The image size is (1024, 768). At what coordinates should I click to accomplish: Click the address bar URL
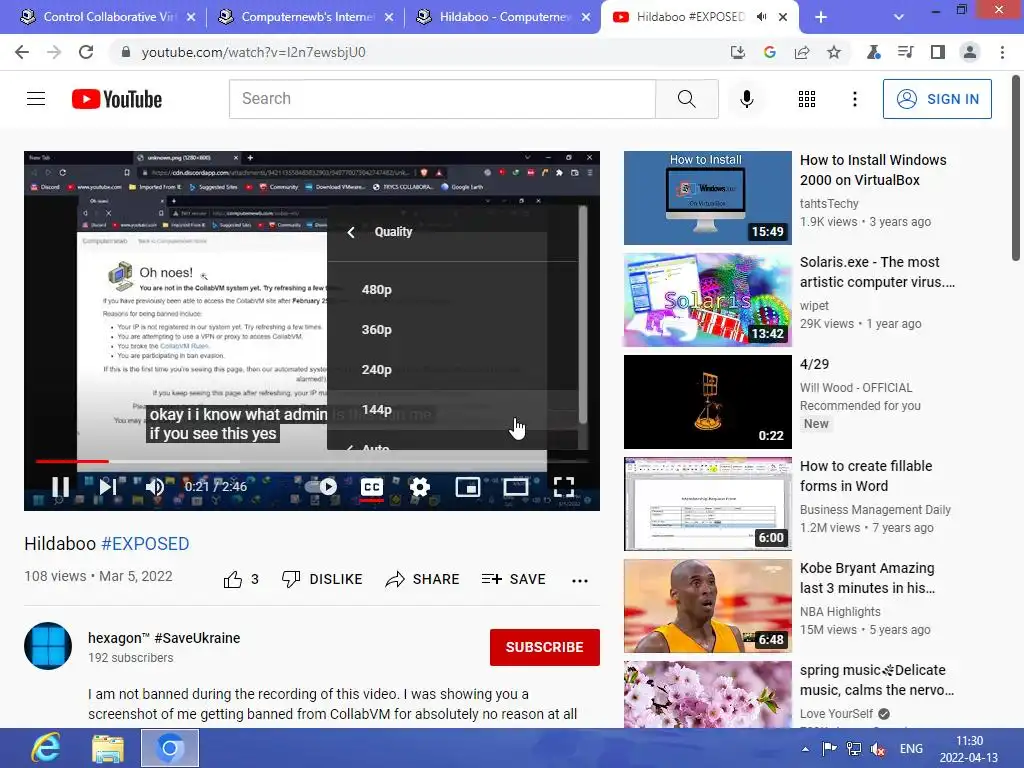(x=253, y=52)
